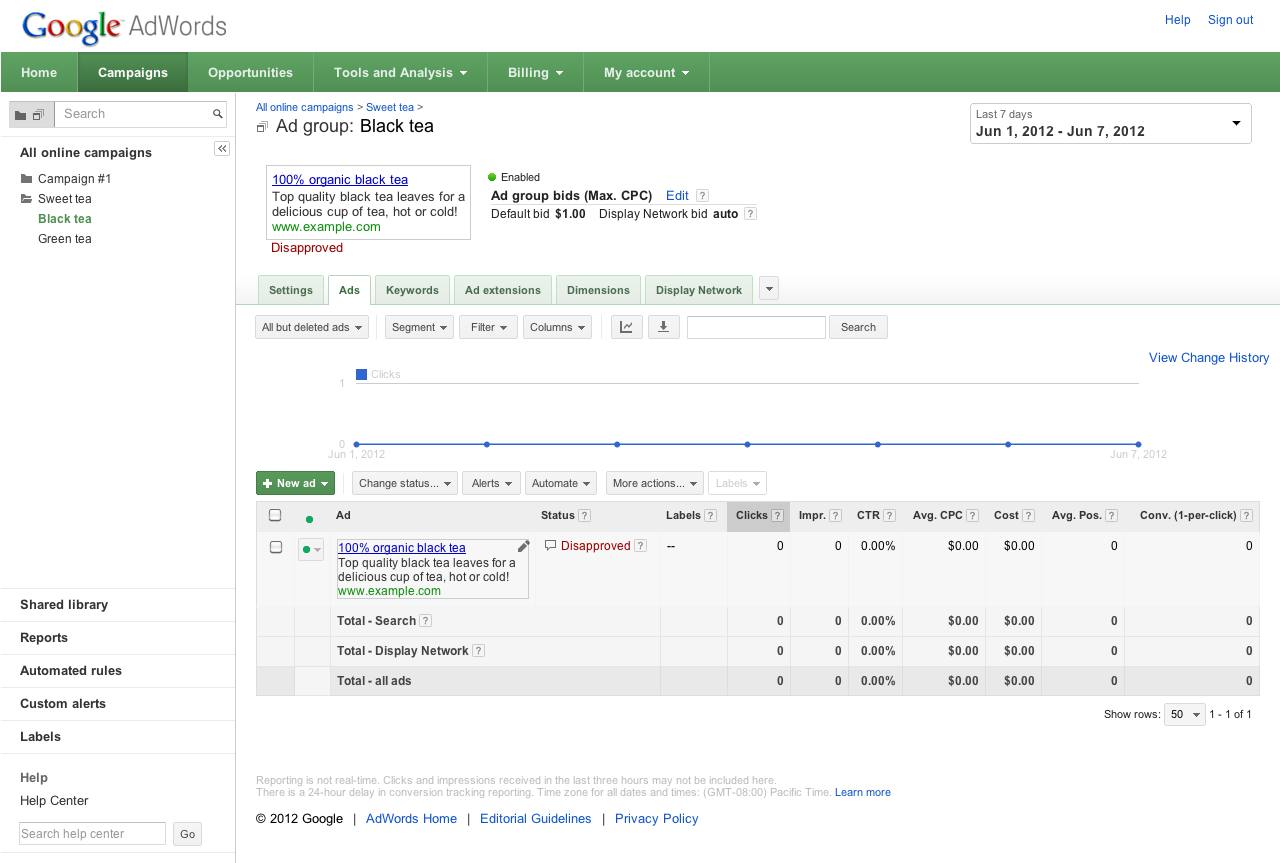Open the Billing menu
1280x863 pixels.
pos(535,72)
